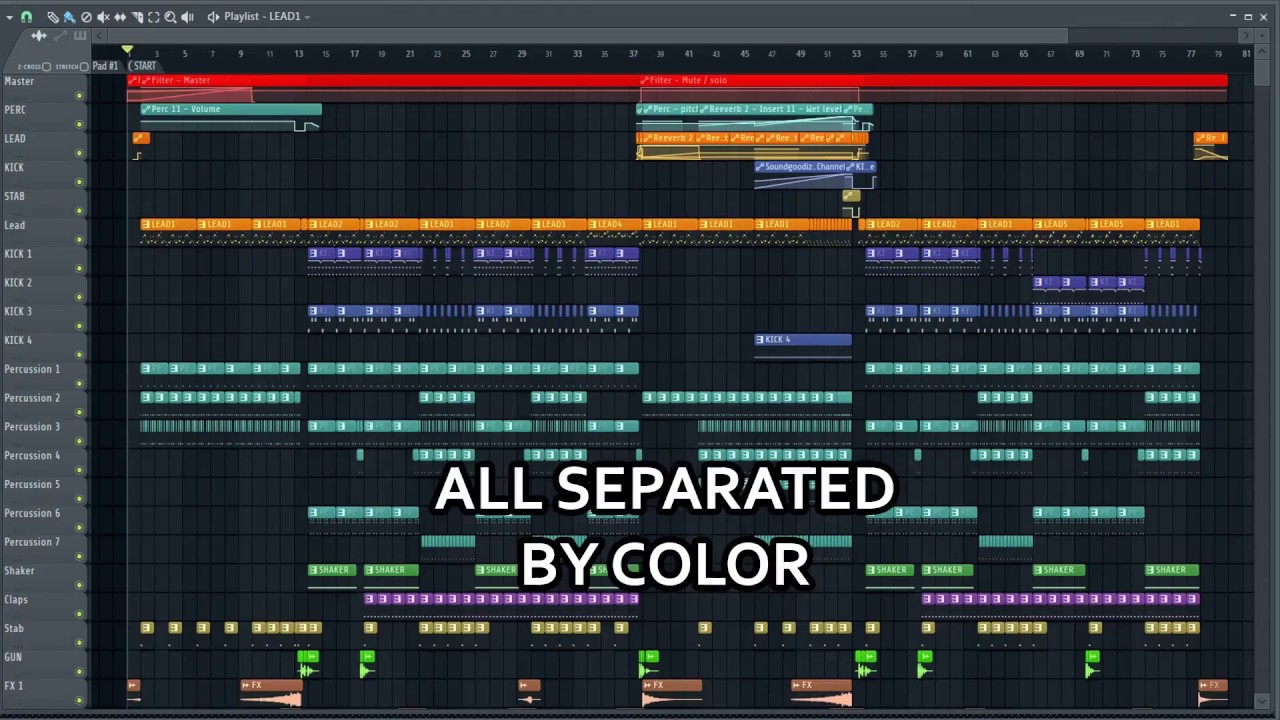
Task: Mute the Shaker track
Action: 79,586
